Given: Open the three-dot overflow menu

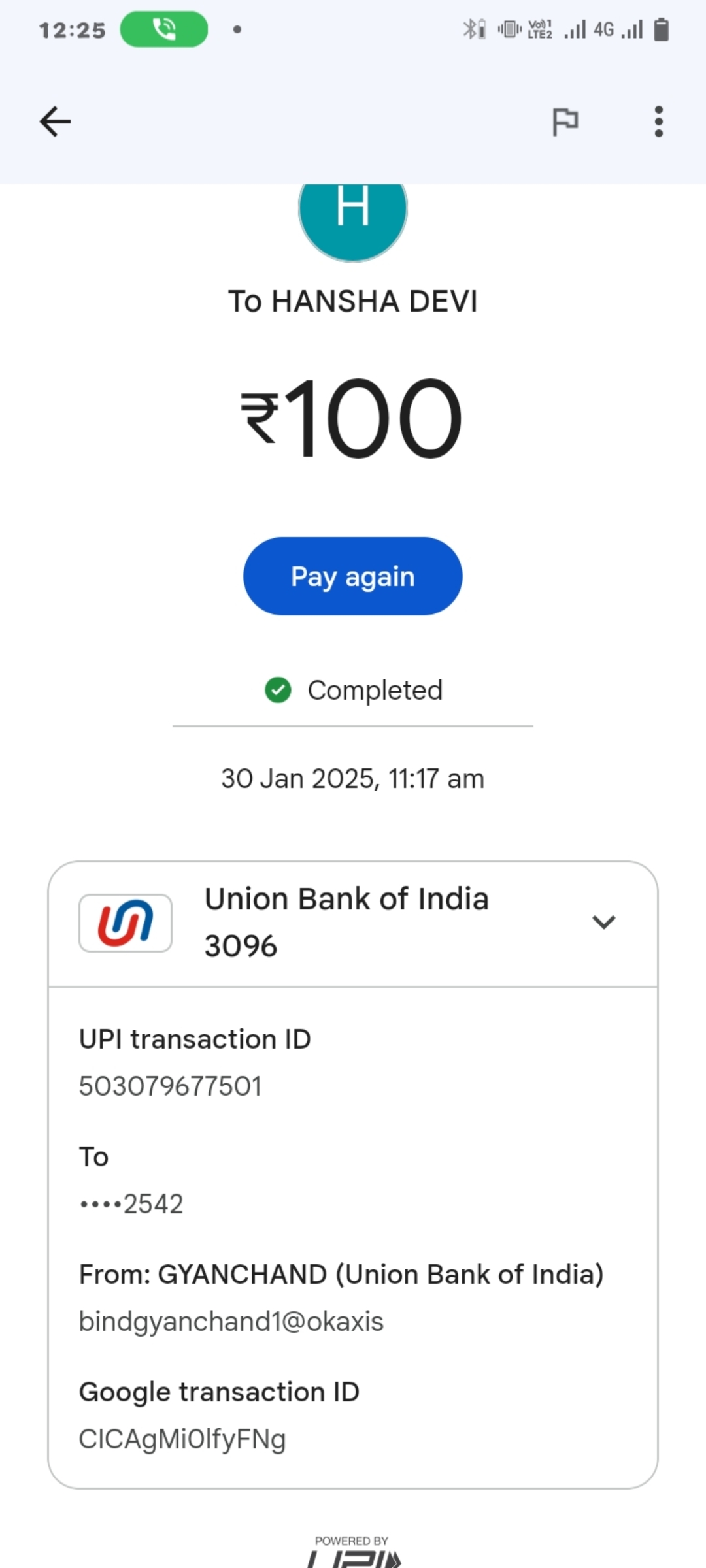Looking at the screenshot, I should (658, 122).
